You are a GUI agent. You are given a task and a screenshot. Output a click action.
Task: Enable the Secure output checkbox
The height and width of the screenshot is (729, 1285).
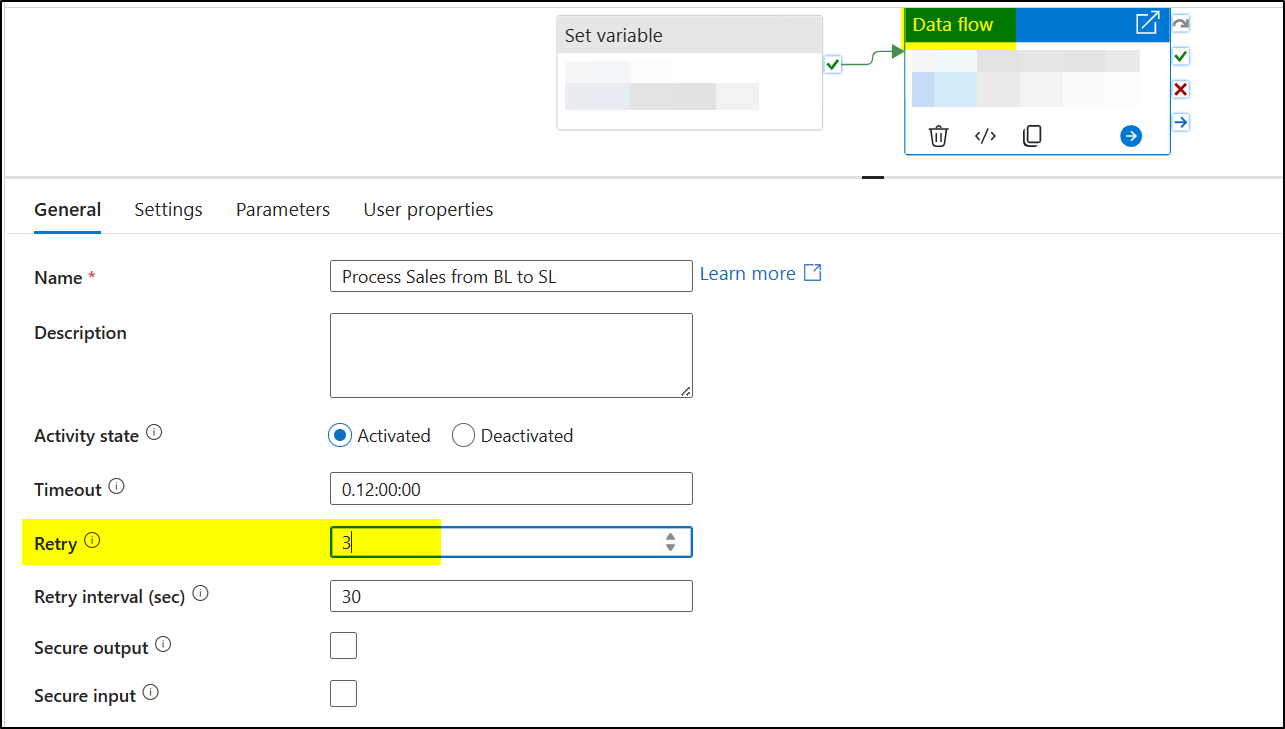pyautogui.click(x=343, y=645)
